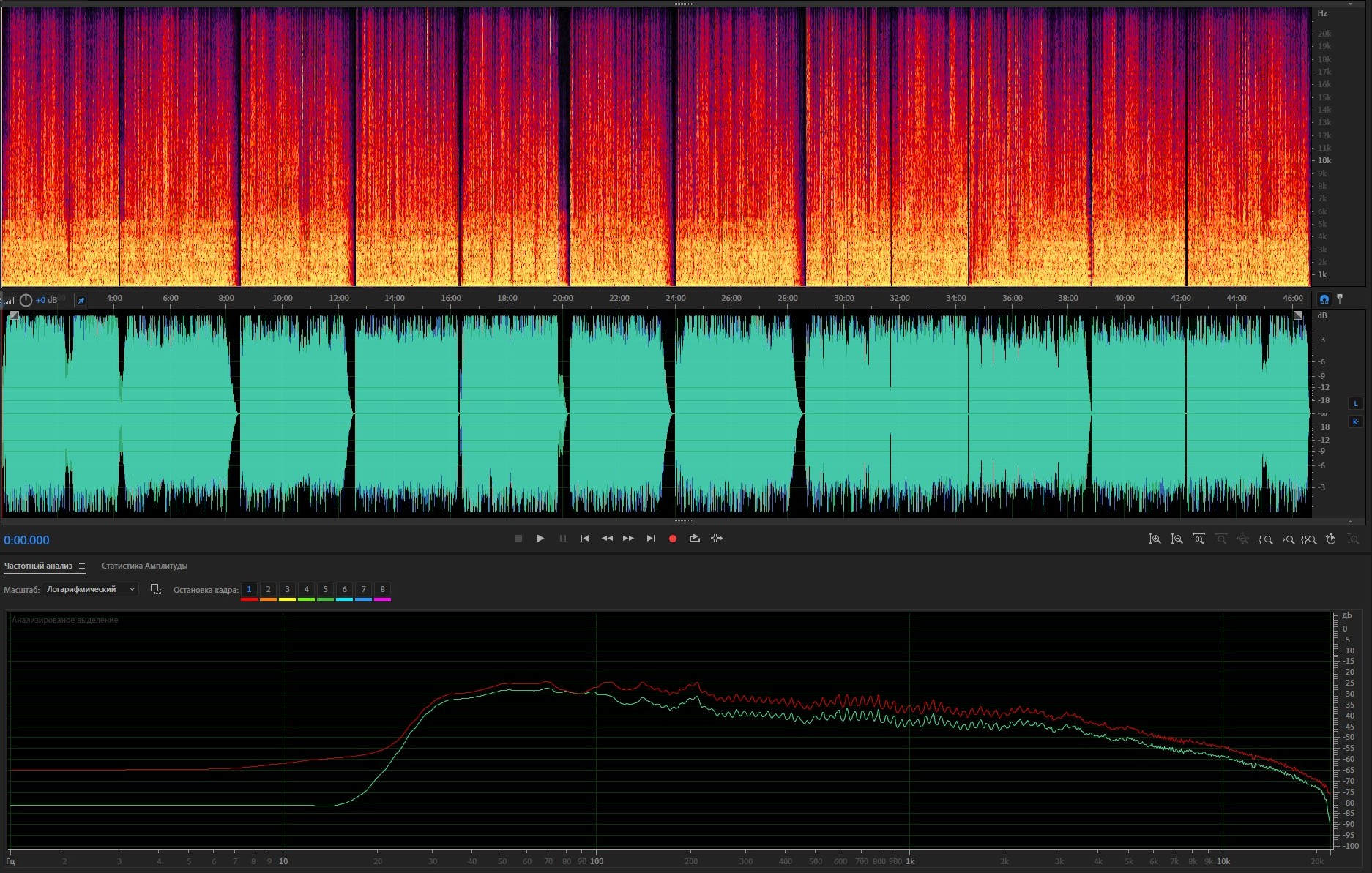1372x873 pixels.
Task: Click the Rewind button
Action: point(607,539)
